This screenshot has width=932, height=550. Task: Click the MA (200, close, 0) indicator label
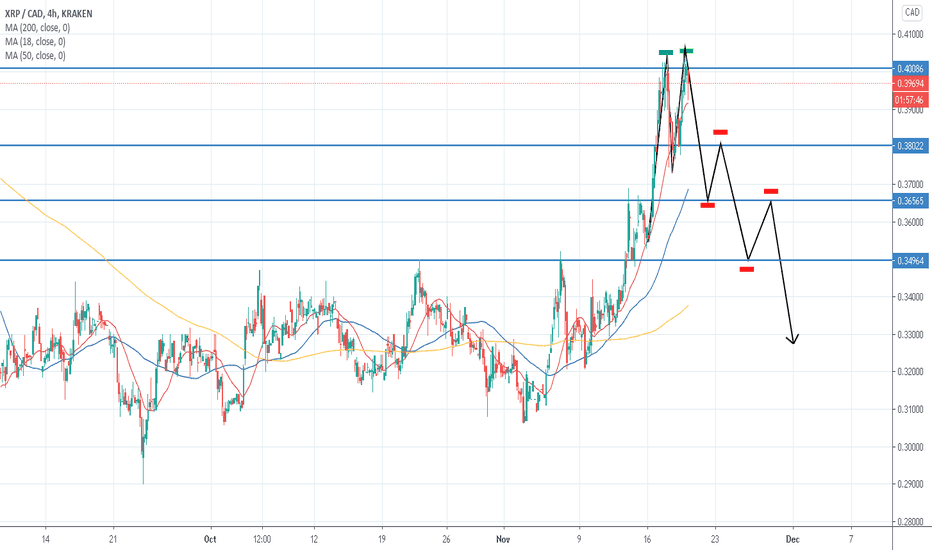[x=37, y=27]
